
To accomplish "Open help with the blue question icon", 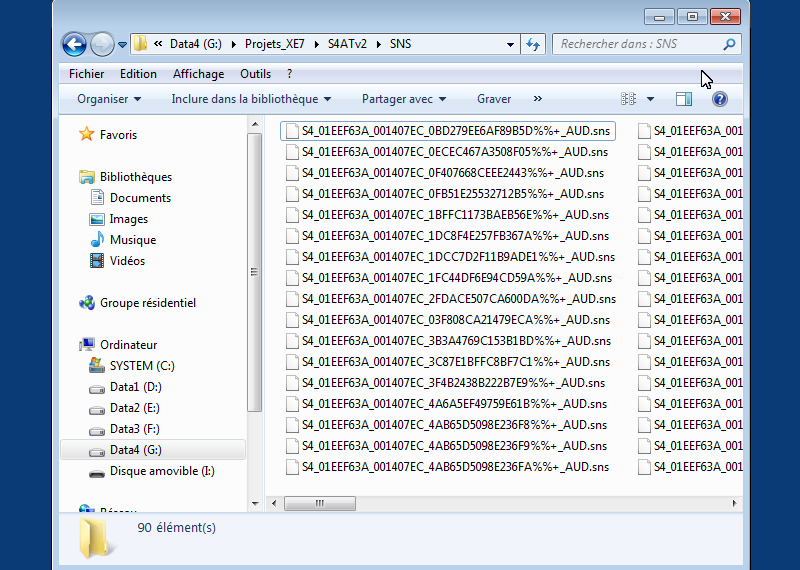I will [x=720, y=99].
